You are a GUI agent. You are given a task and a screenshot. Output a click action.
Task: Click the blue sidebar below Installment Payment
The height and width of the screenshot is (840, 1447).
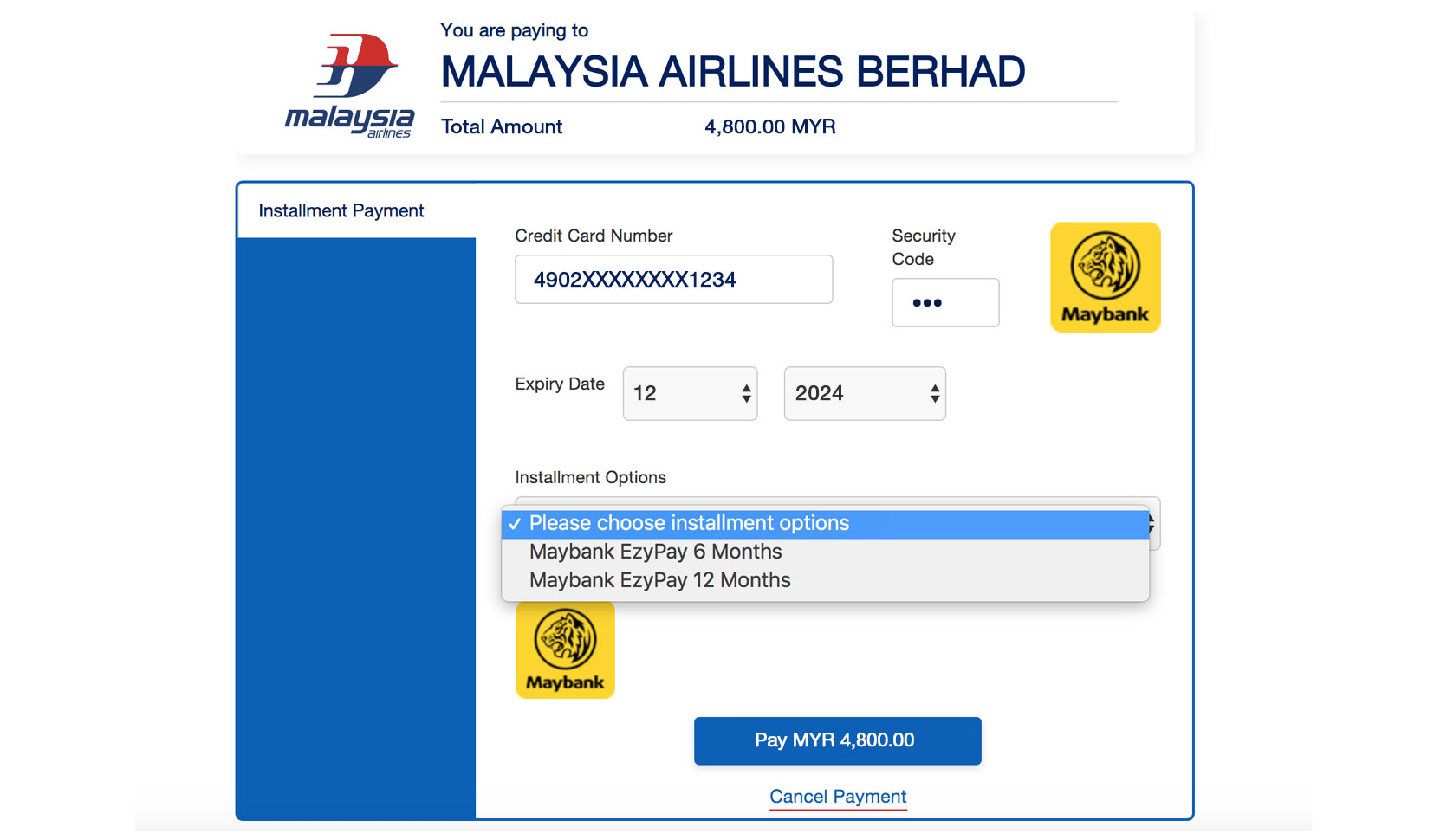[x=356, y=528]
